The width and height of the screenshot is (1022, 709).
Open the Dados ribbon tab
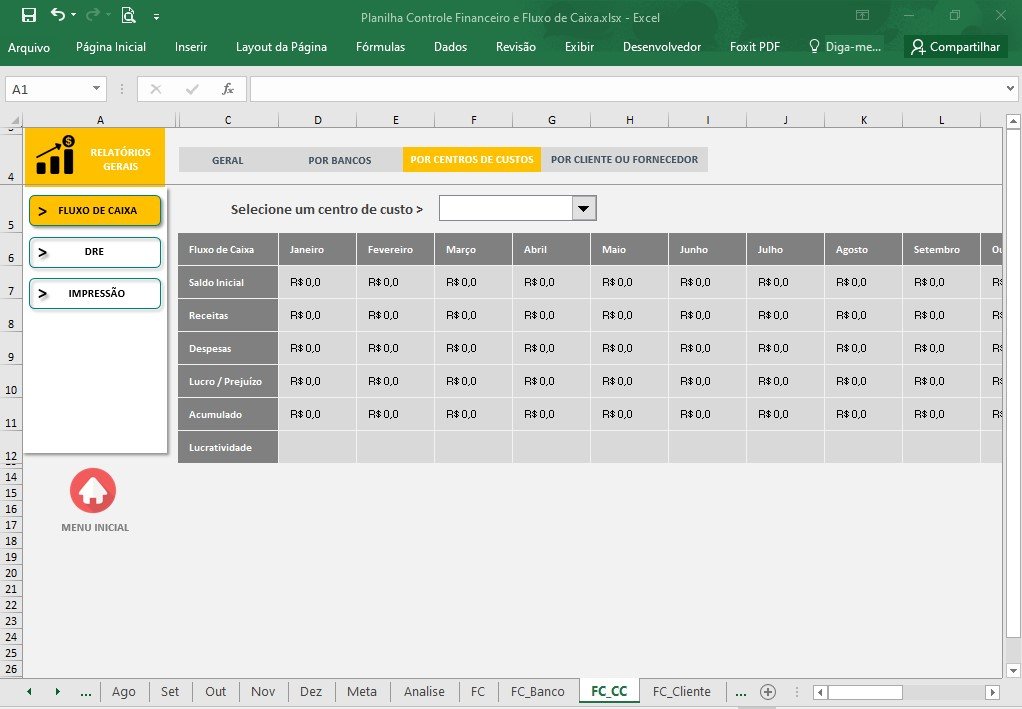click(x=450, y=47)
